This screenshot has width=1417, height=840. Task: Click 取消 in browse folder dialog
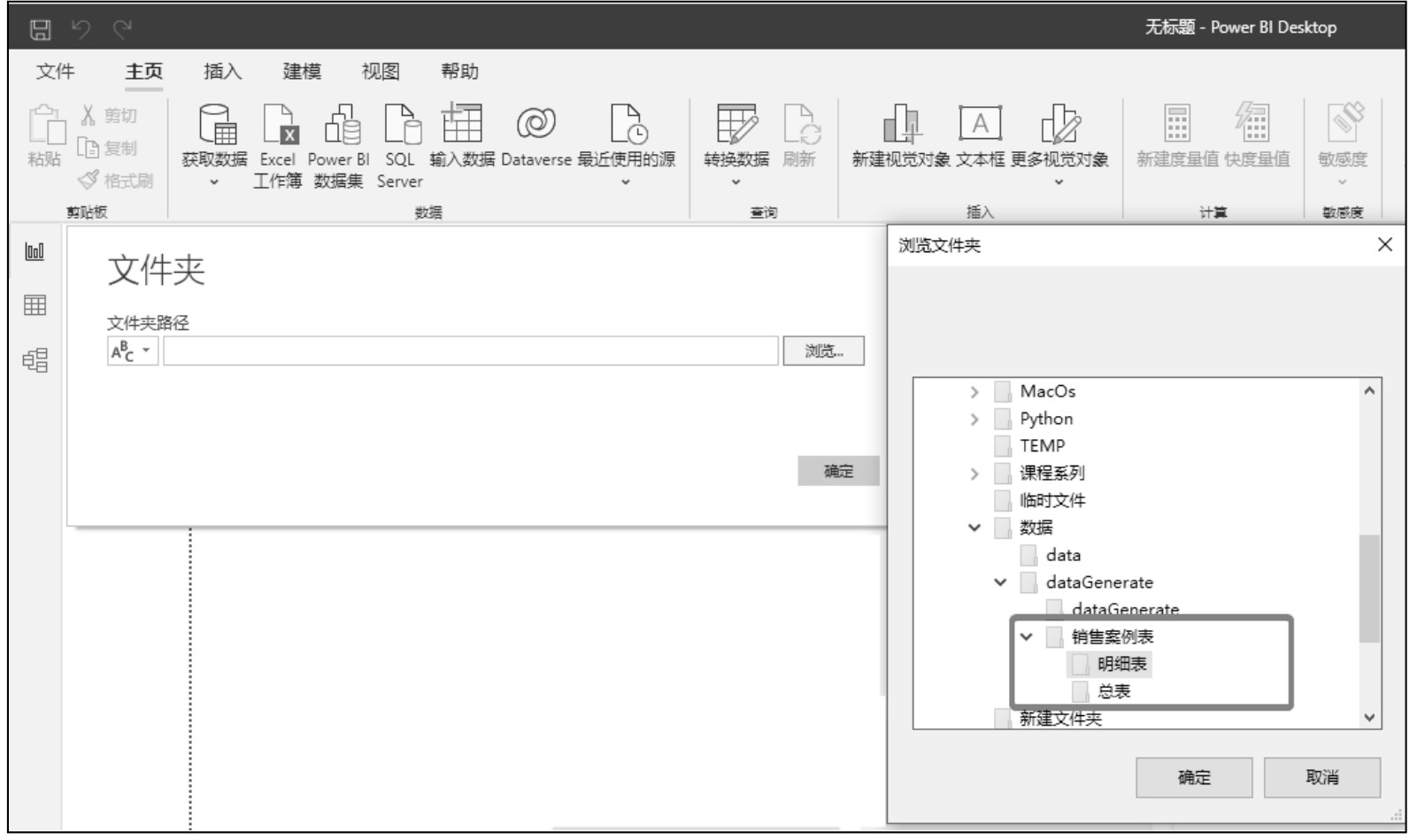pyautogui.click(x=1322, y=778)
